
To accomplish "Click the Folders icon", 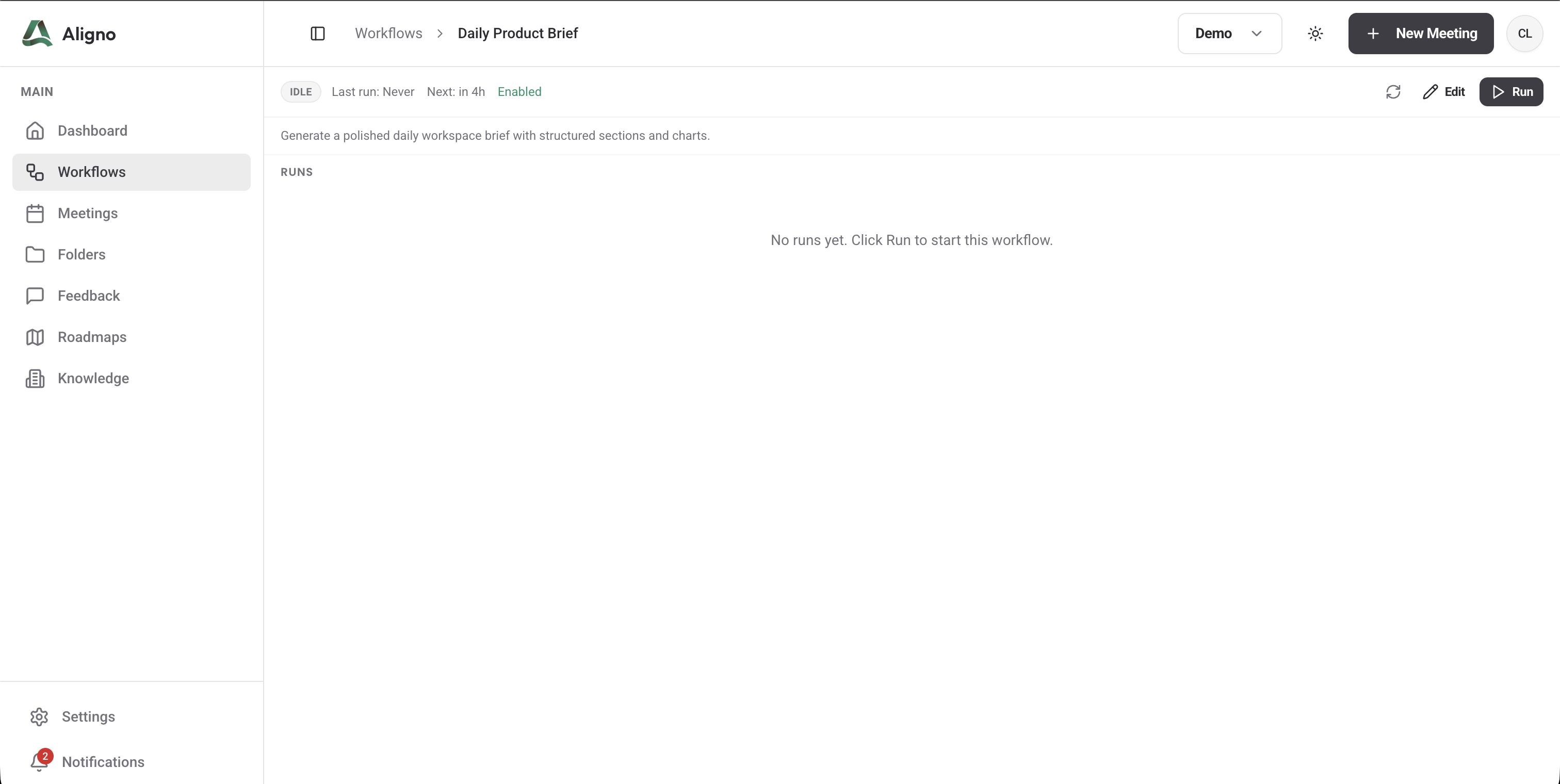I will (x=35, y=254).
